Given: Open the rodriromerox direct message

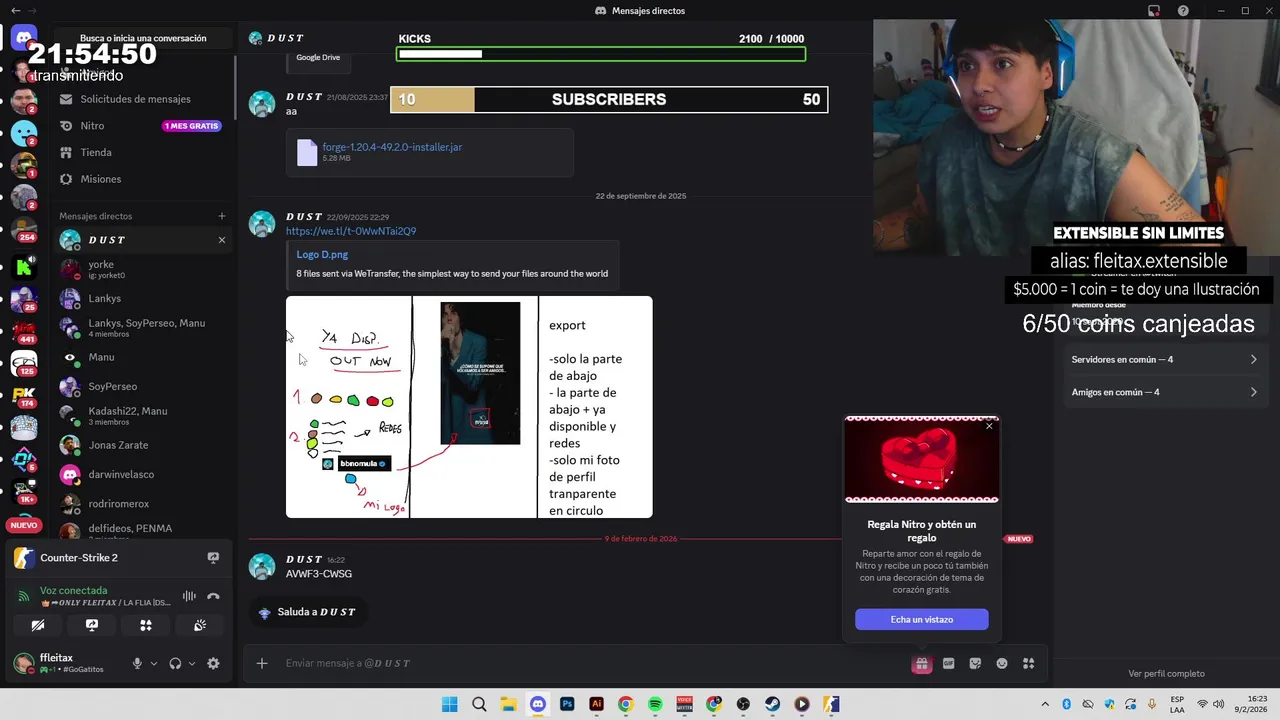Looking at the screenshot, I should coord(142,504).
